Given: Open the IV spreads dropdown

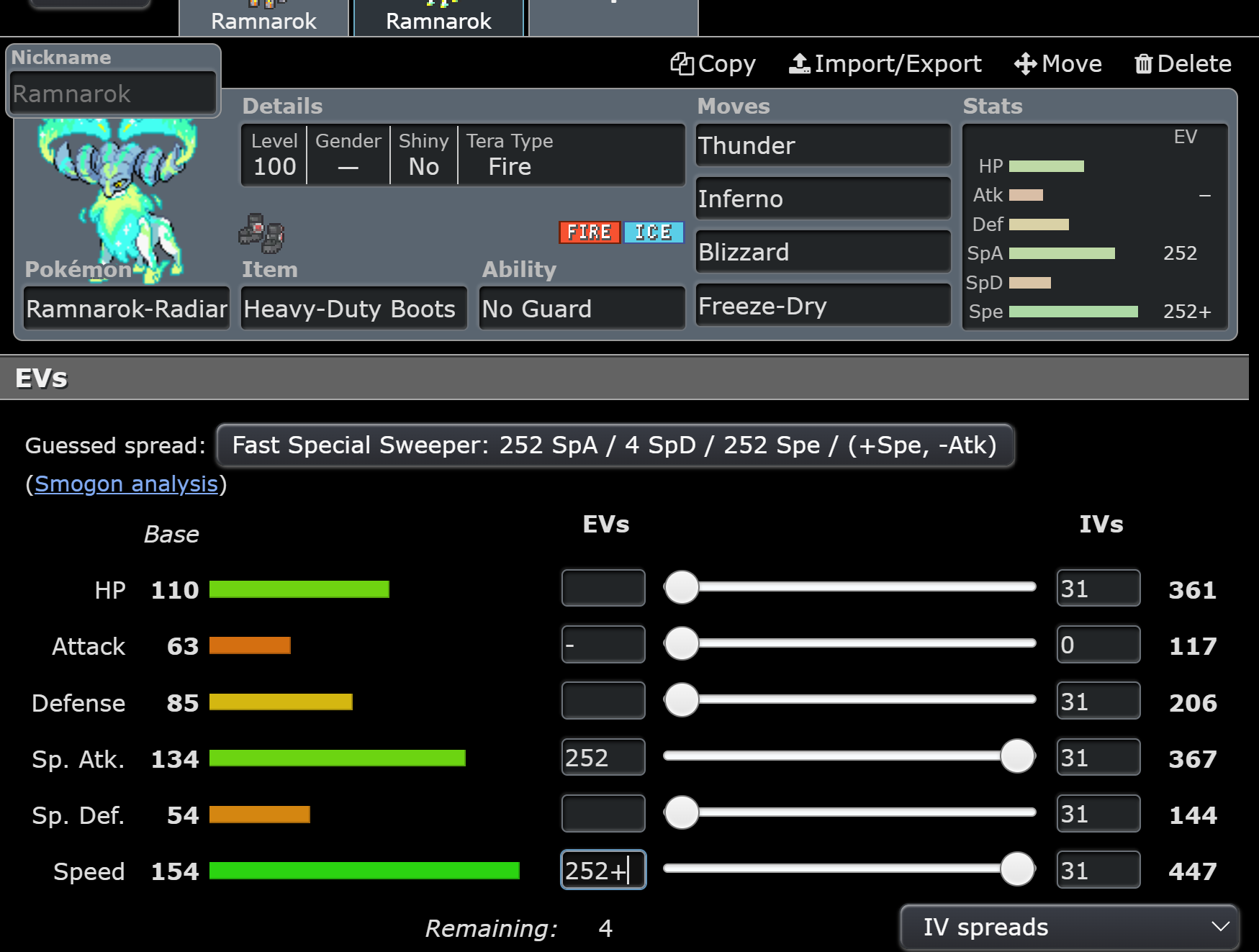Looking at the screenshot, I should 1070,928.
